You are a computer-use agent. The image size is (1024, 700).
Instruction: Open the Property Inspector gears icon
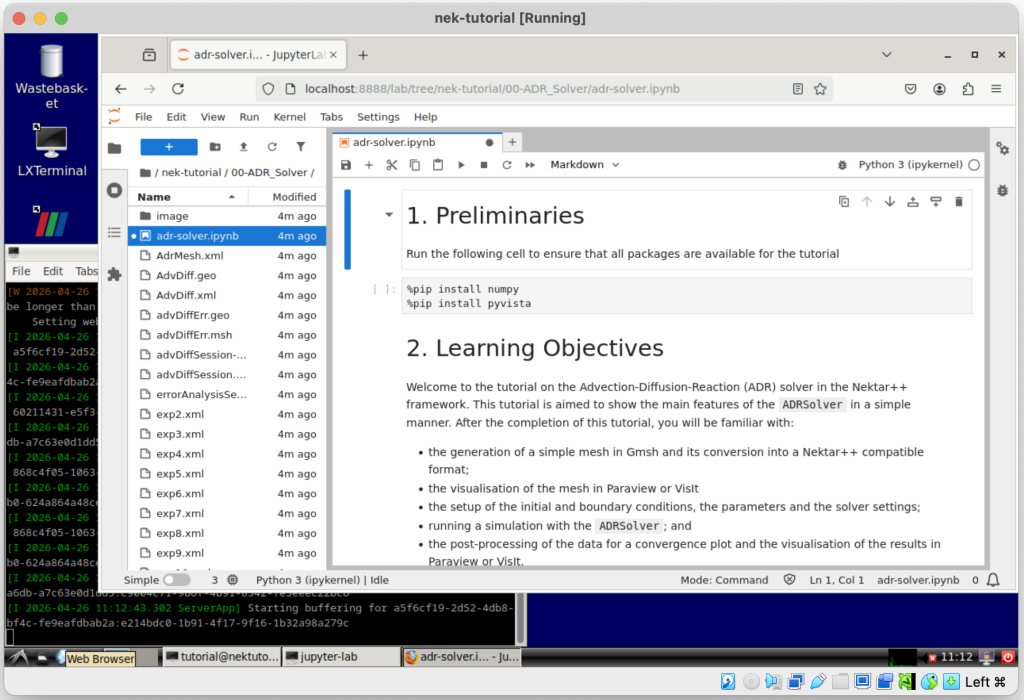click(1002, 149)
